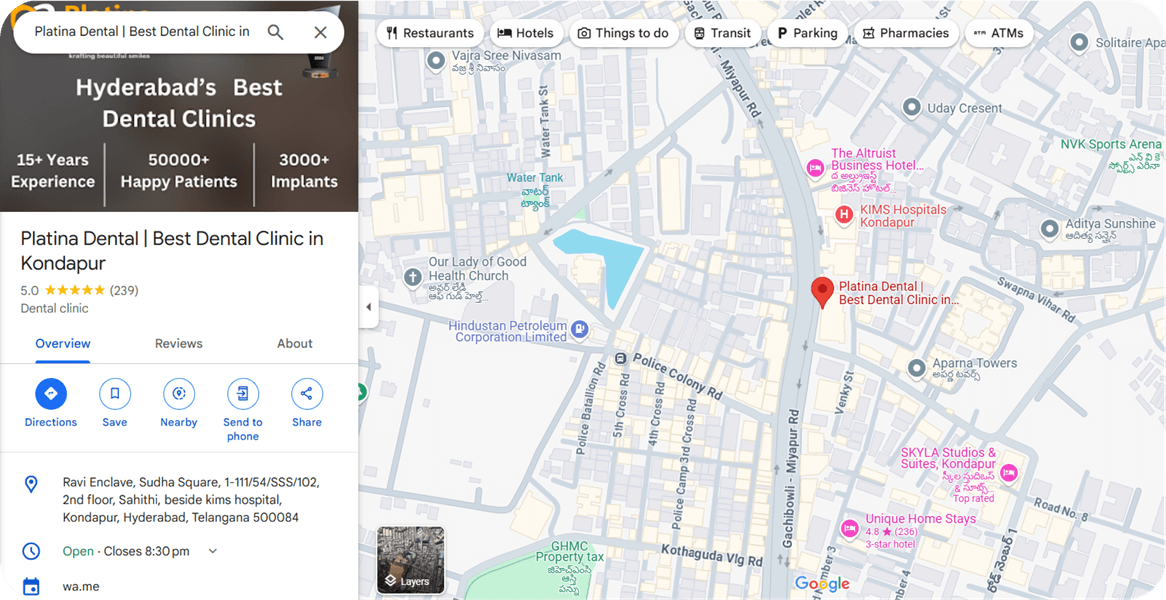Click the Share icon
Screen dimensions: 1166x600
[x=307, y=394]
